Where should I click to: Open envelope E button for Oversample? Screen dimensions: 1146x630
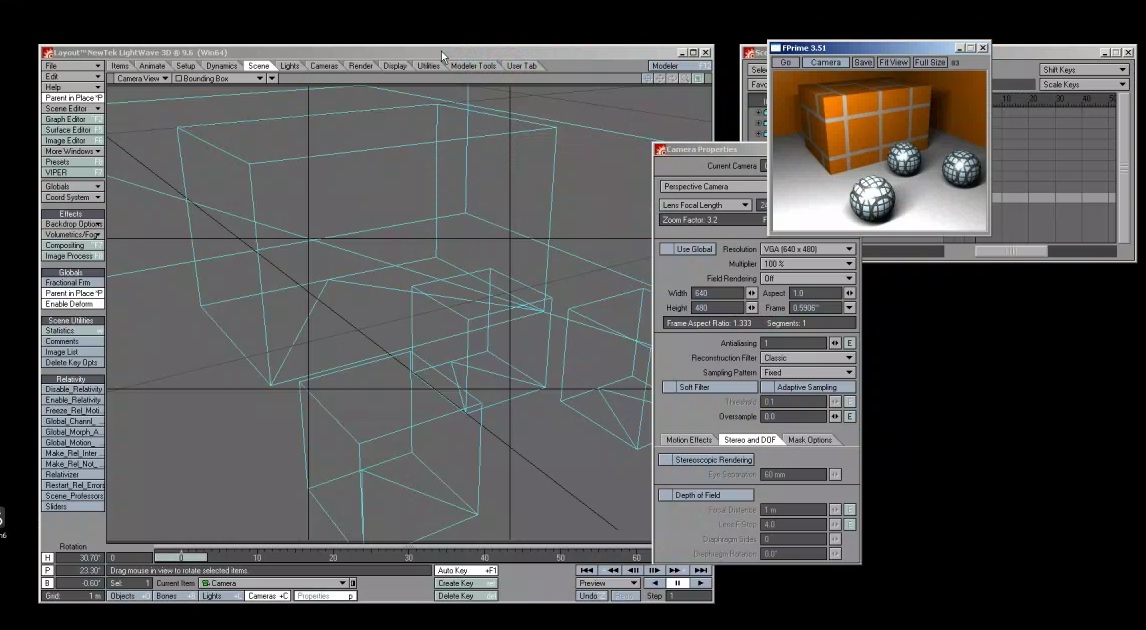pyautogui.click(x=849, y=417)
